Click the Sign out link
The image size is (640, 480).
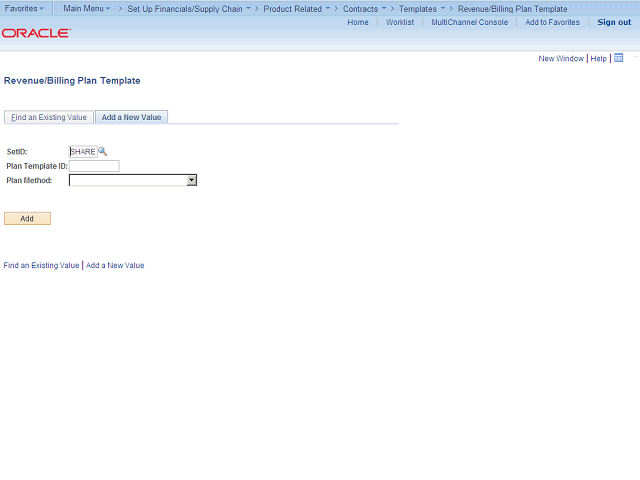pyautogui.click(x=614, y=22)
